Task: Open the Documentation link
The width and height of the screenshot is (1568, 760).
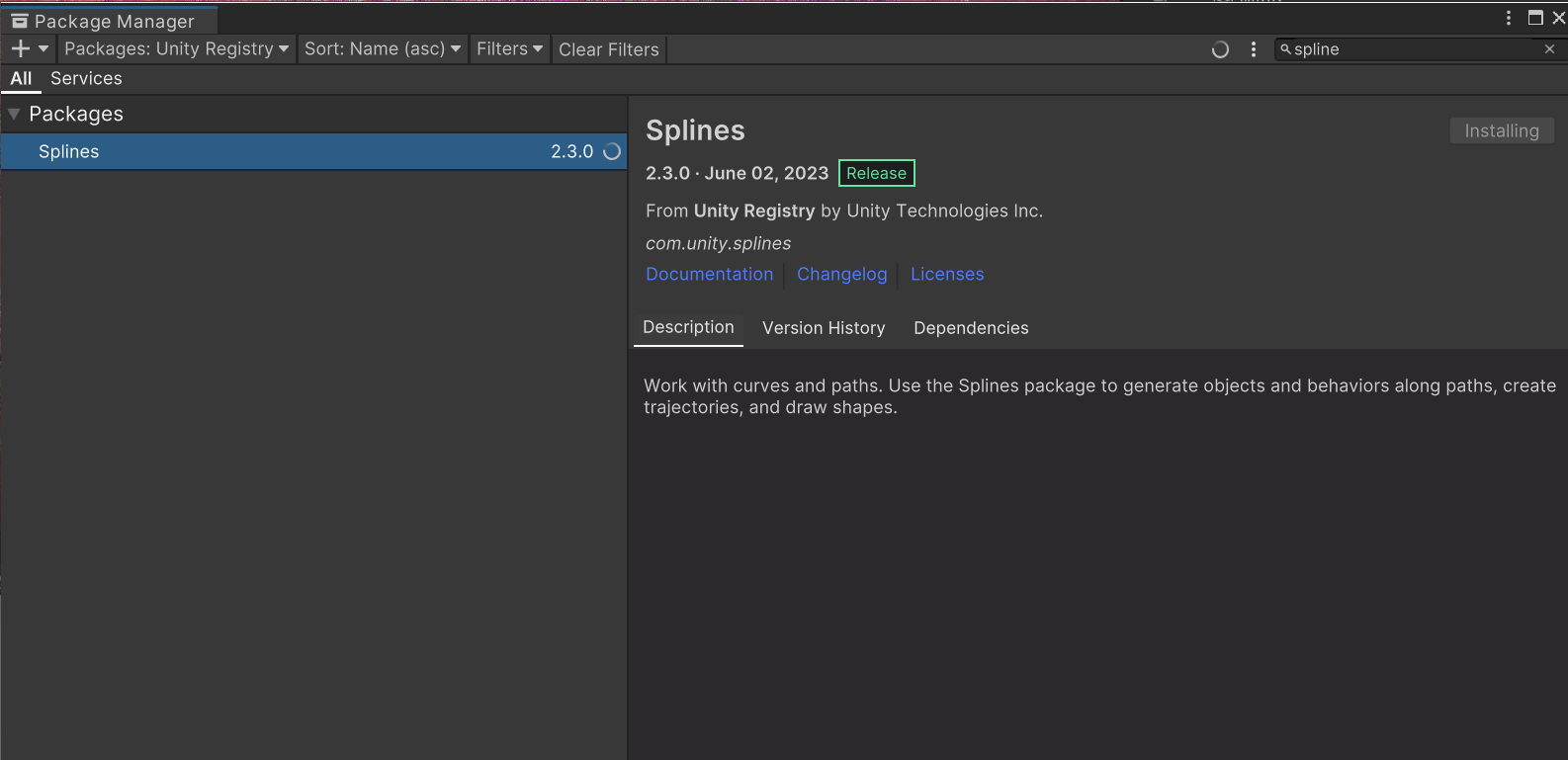Action: (709, 274)
